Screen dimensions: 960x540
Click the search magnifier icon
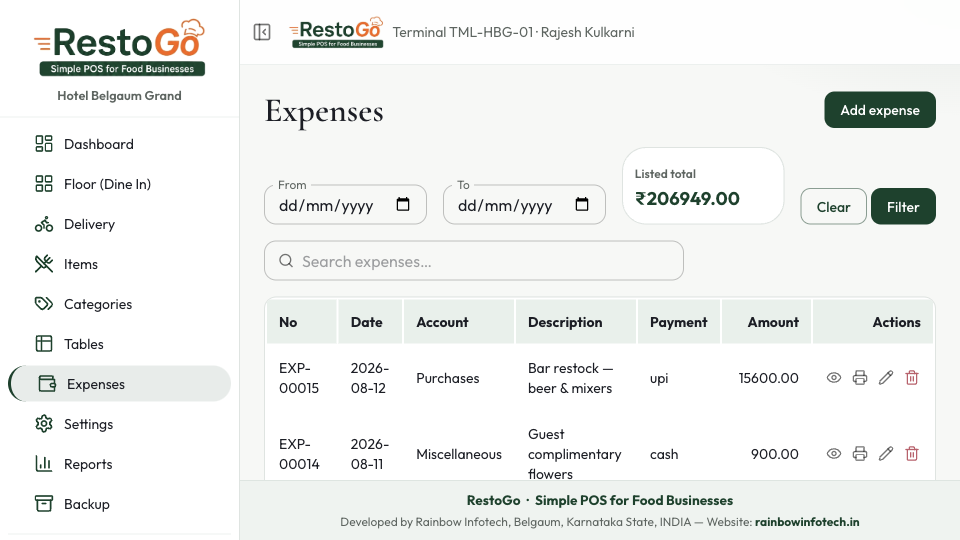[x=286, y=261]
